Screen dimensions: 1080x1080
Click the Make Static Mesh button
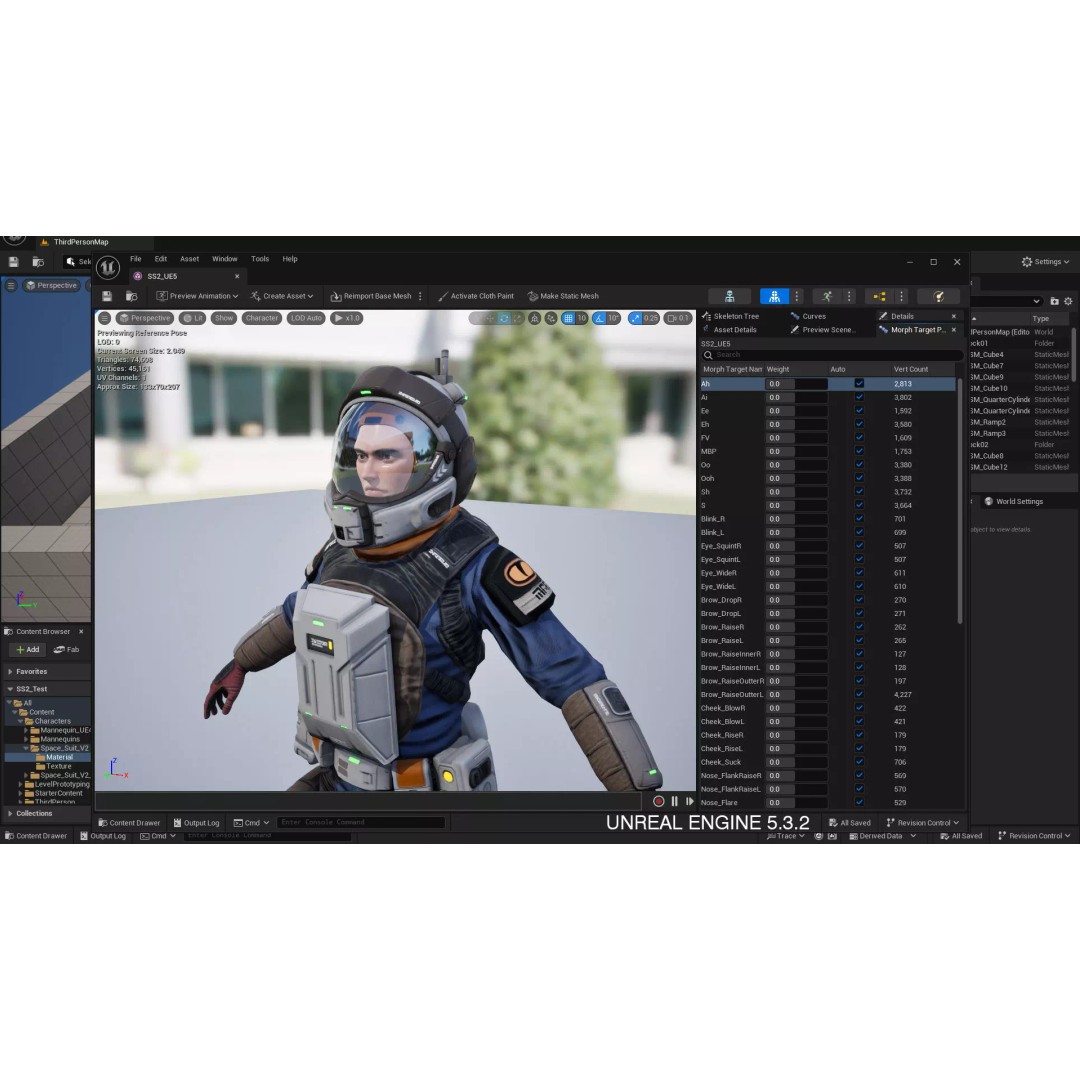point(563,296)
